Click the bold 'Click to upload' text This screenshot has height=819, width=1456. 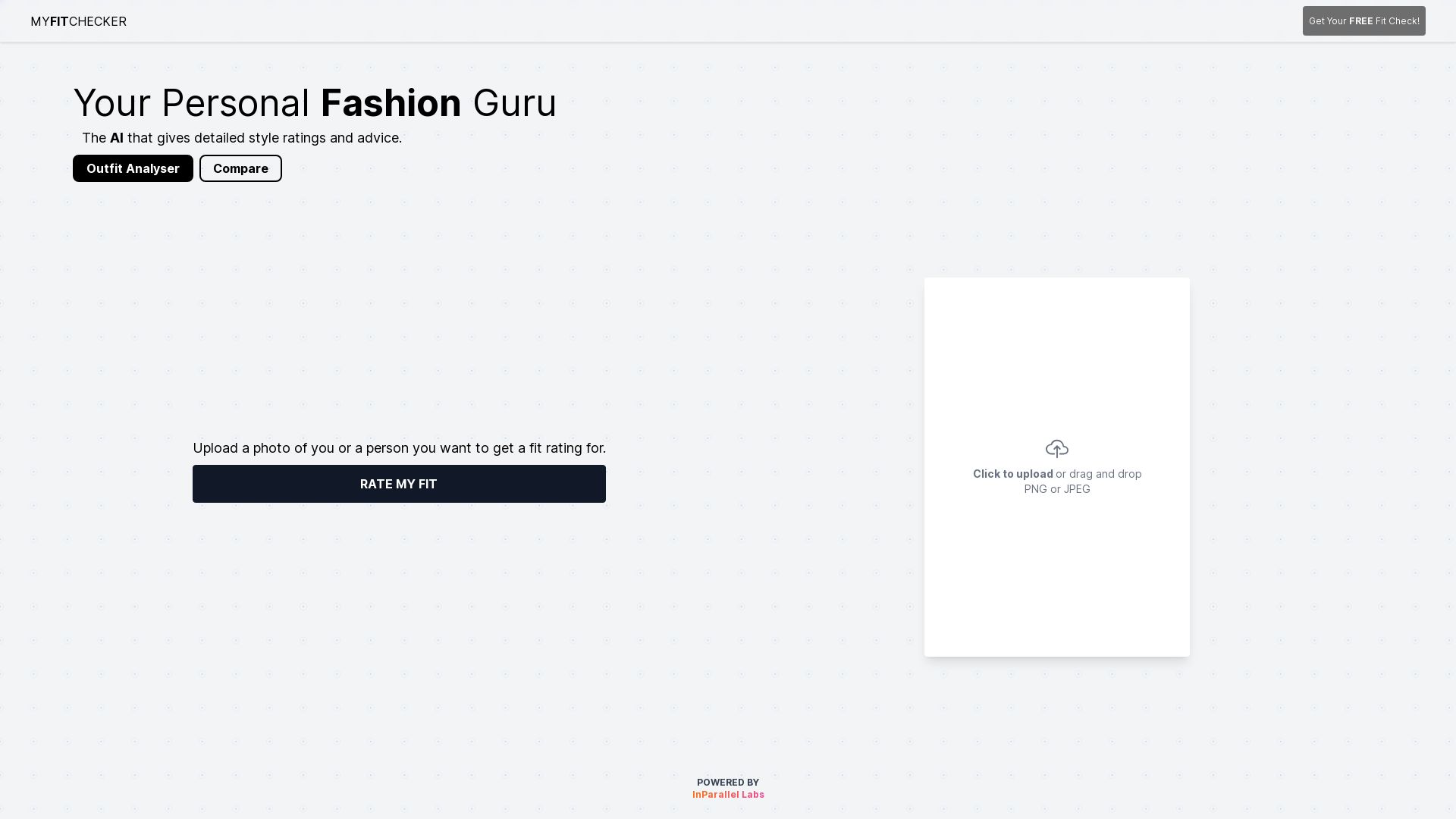1012,474
